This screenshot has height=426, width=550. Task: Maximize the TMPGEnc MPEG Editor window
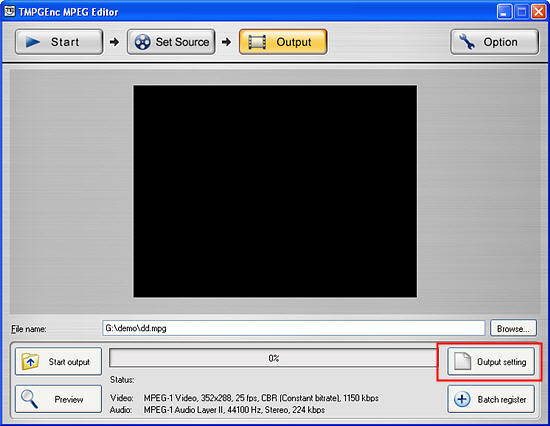point(521,12)
